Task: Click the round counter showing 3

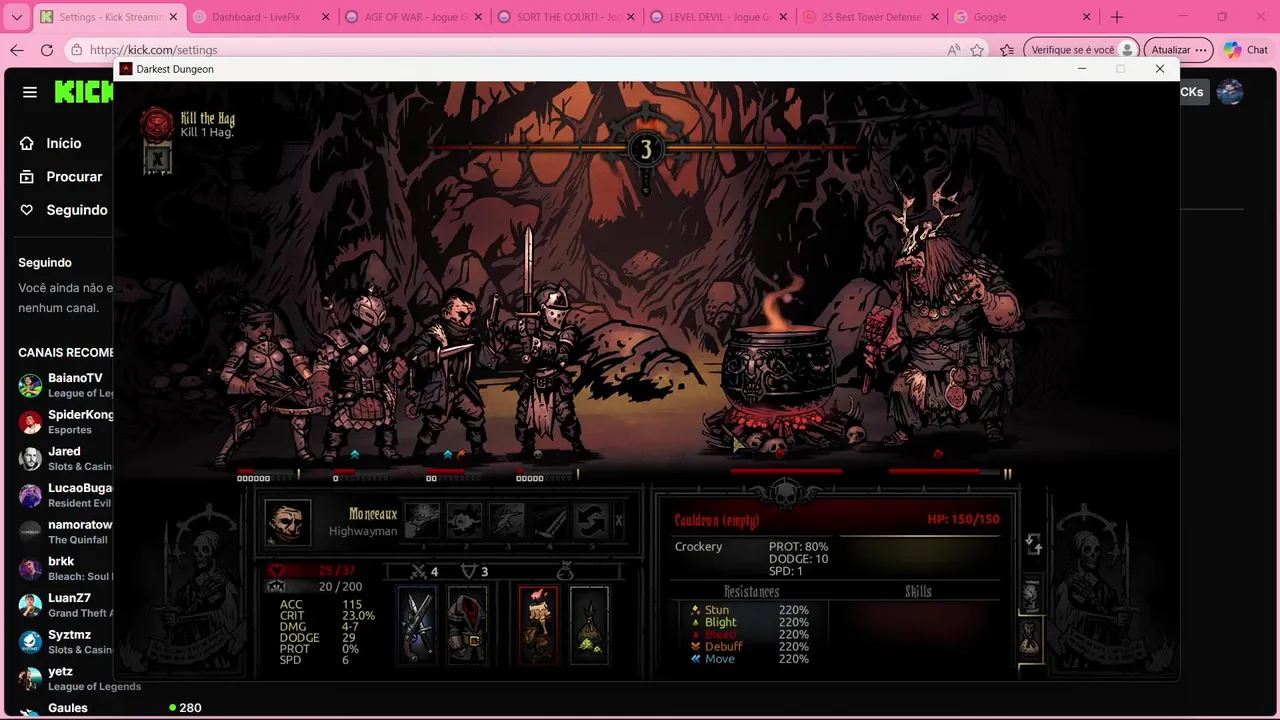Action: 646,150
